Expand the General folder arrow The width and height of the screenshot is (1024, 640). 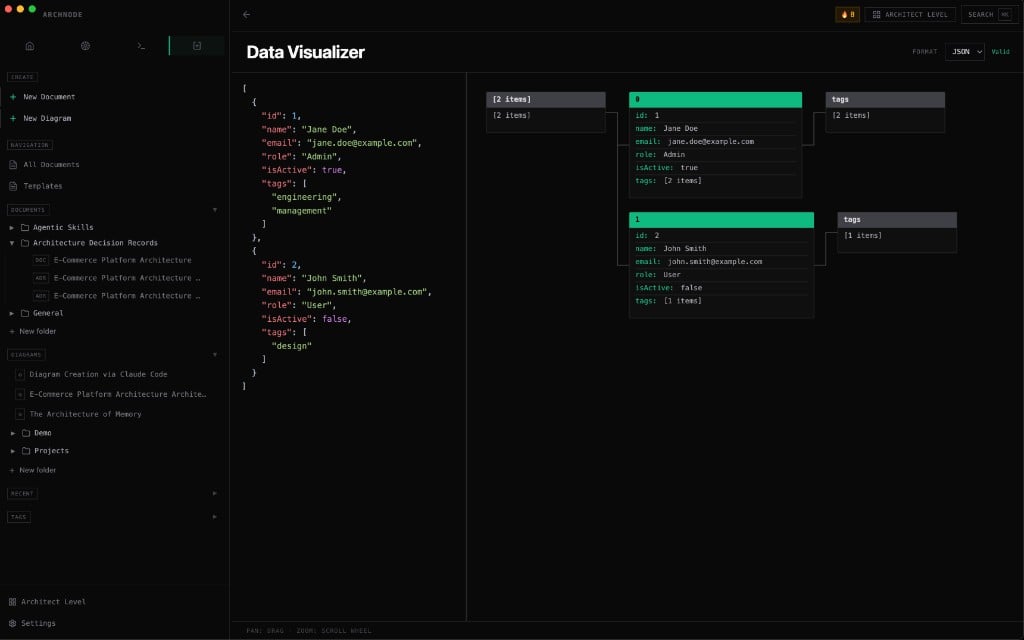12,313
